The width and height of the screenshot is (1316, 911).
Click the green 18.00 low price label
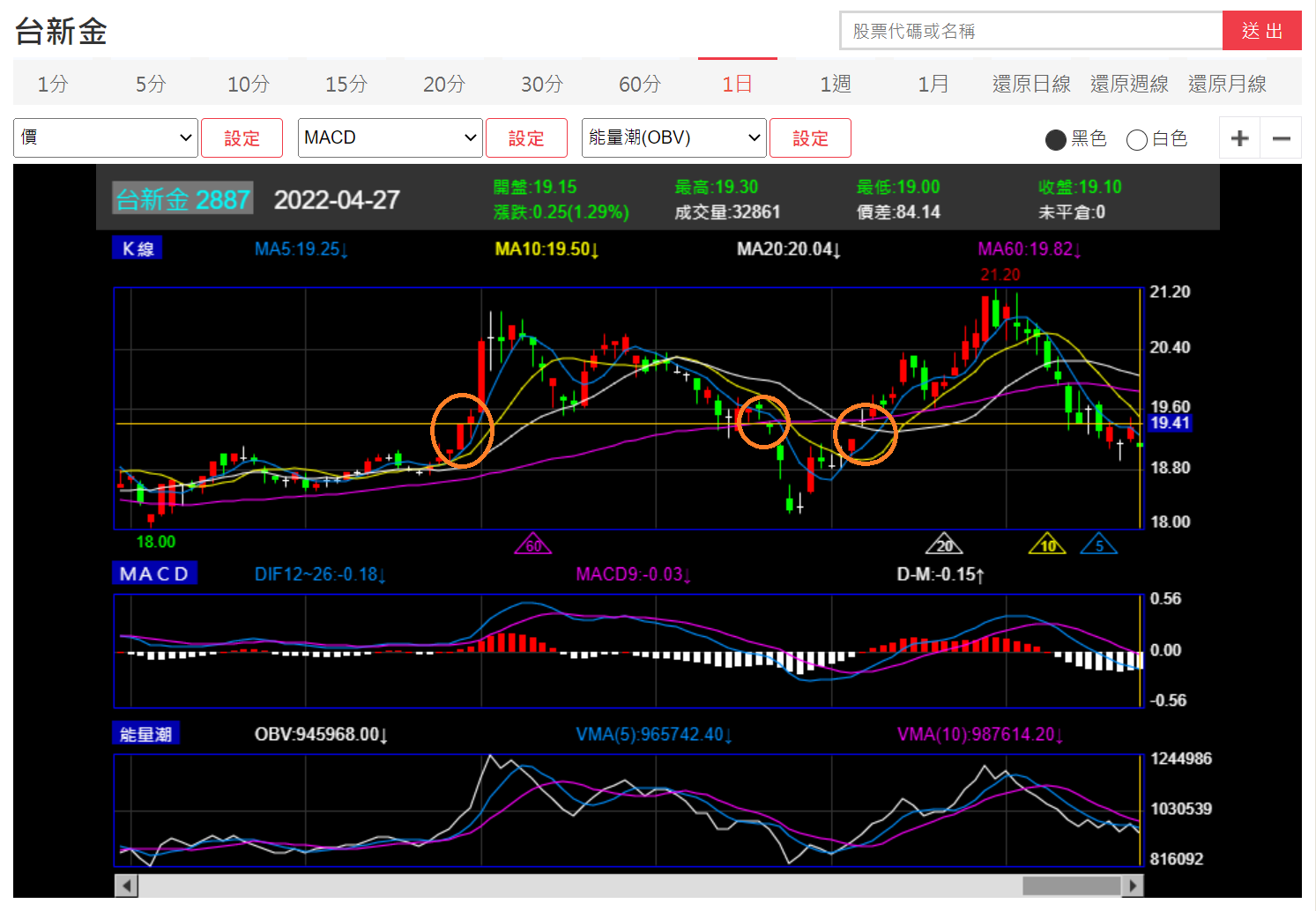tap(155, 542)
